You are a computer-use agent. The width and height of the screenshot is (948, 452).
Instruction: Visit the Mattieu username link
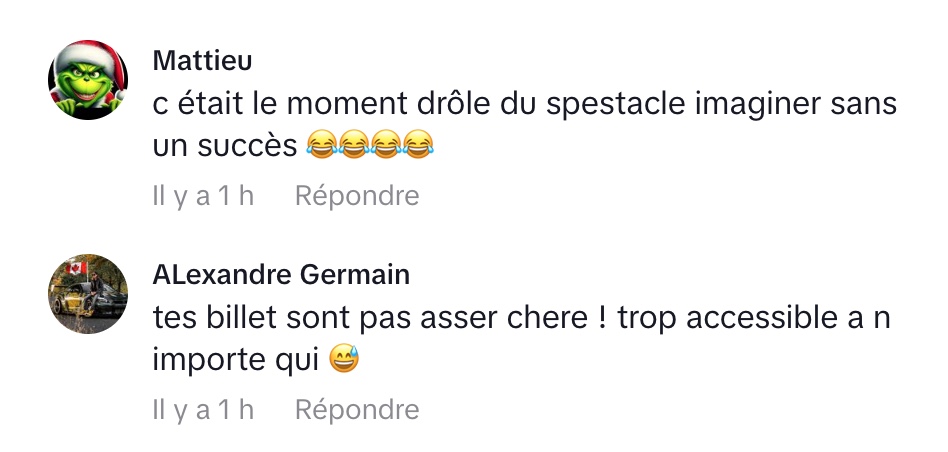(x=202, y=60)
